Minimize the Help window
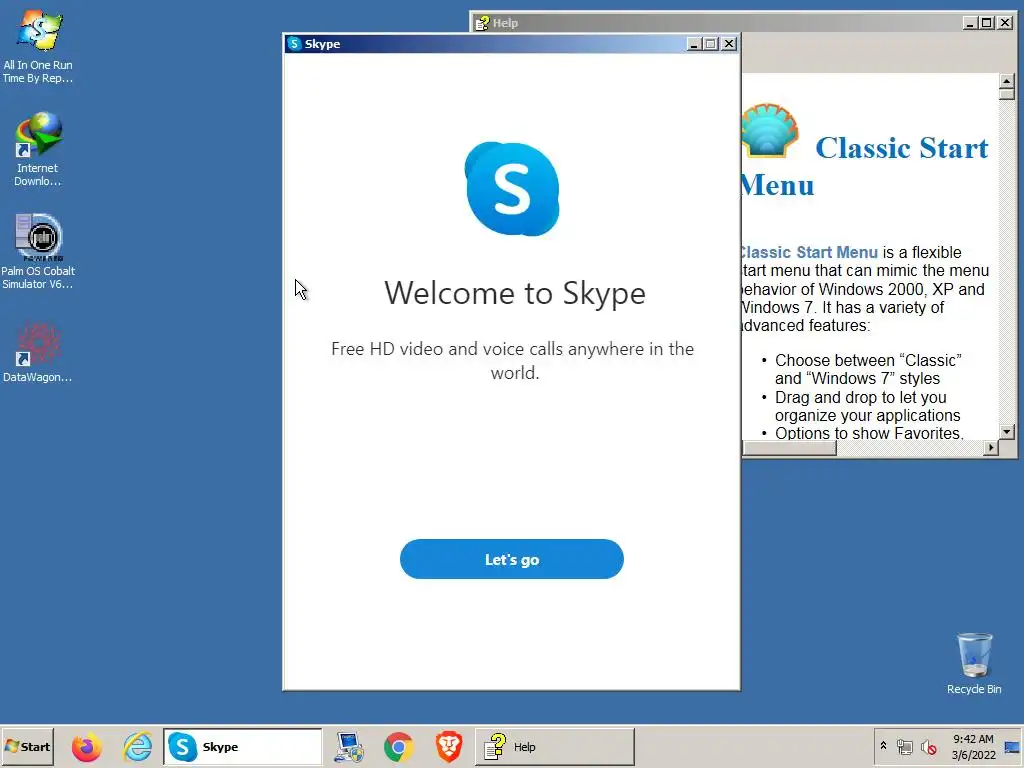The image size is (1024, 768). click(x=970, y=23)
